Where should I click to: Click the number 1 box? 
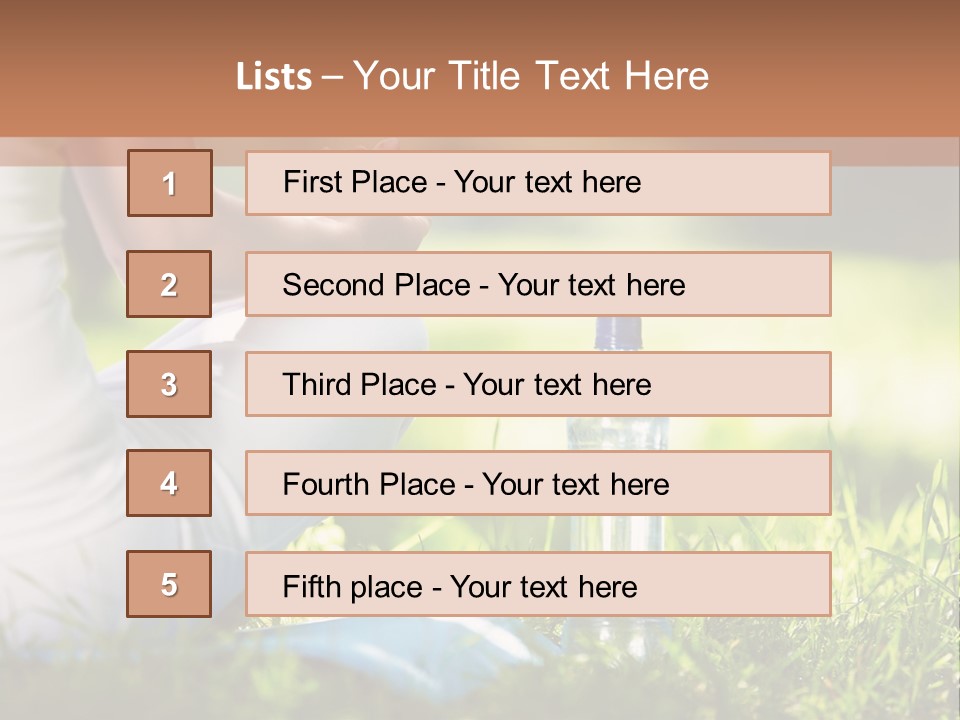(169, 183)
